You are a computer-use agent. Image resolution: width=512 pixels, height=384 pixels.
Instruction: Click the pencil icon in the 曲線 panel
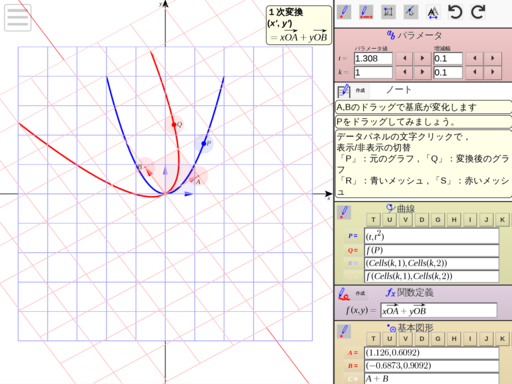344,212
